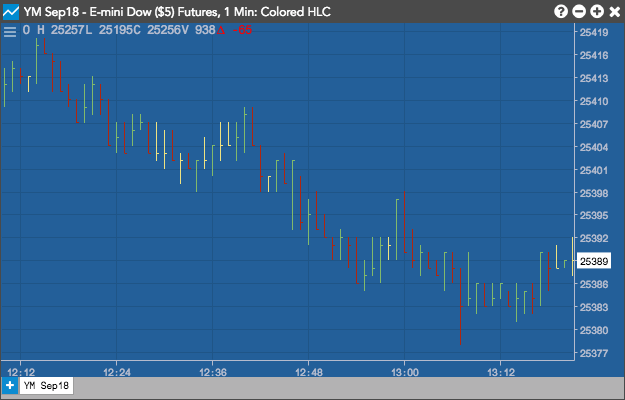Click the 13:00 time axis marker
The height and width of the screenshot is (400, 625).
click(405, 372)
